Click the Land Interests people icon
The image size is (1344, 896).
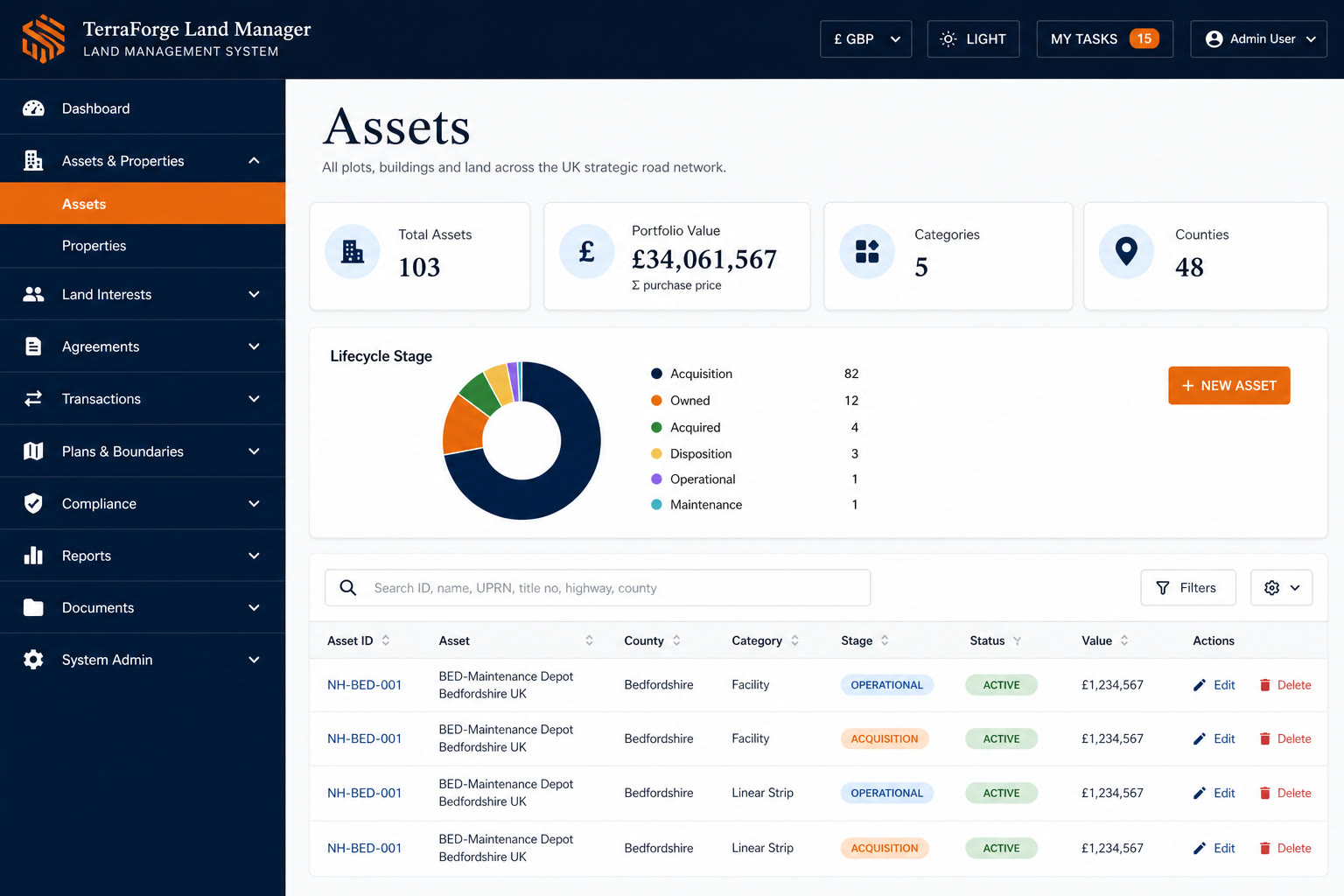33,294
